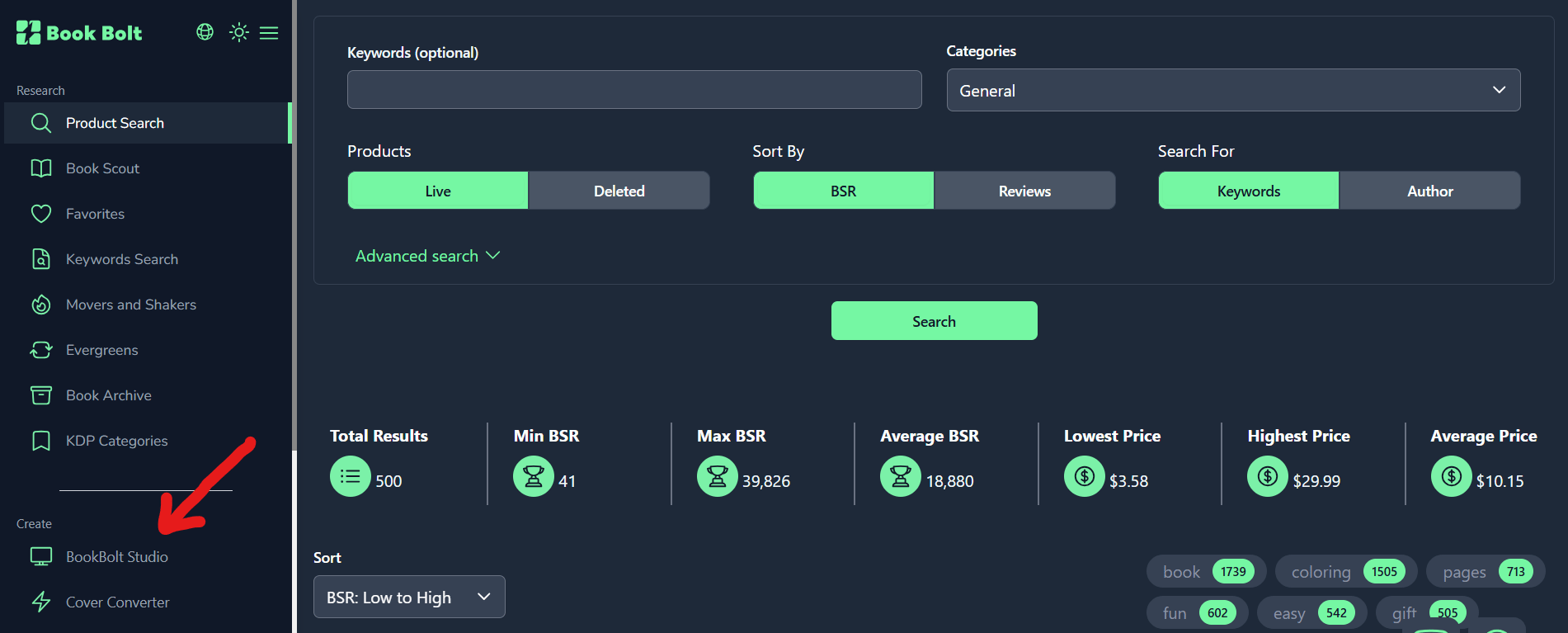Toggle light mode with the sun icon
This screenshot has height=633, width=1568.
coord(239,32)
